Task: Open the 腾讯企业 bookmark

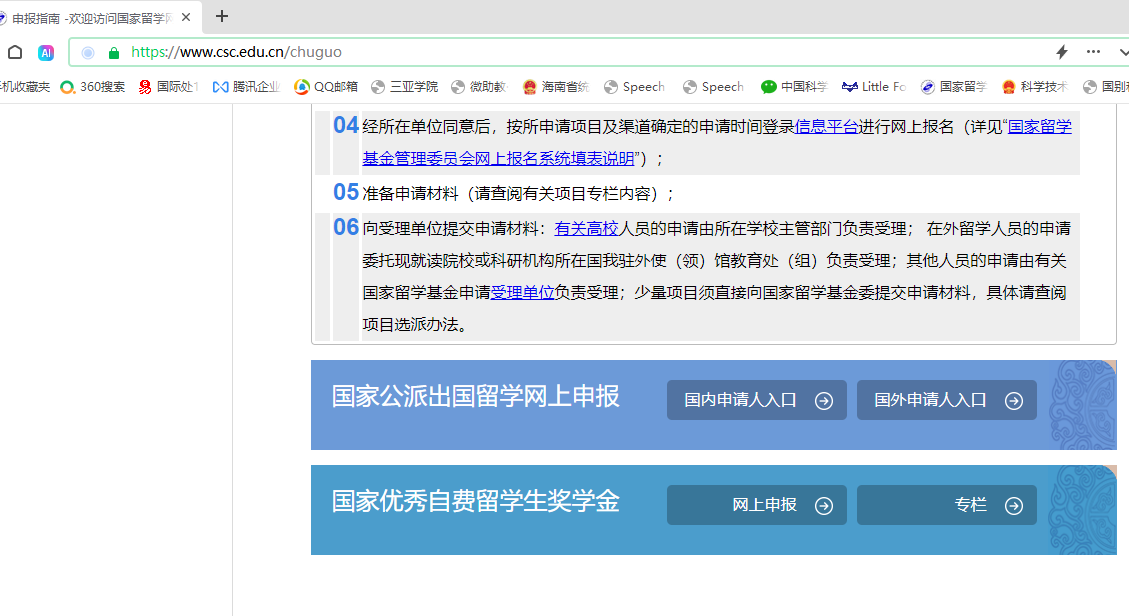Action: point(246,87)
